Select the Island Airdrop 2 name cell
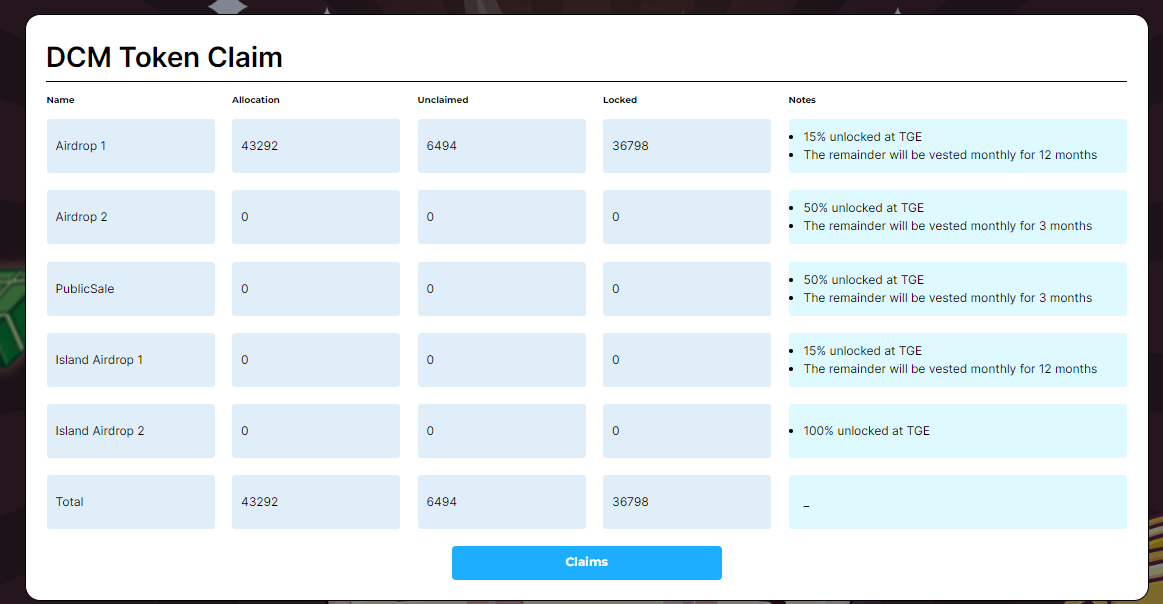Image resolution: width=1163 pixels, height=604 pixels. (131, 431)
